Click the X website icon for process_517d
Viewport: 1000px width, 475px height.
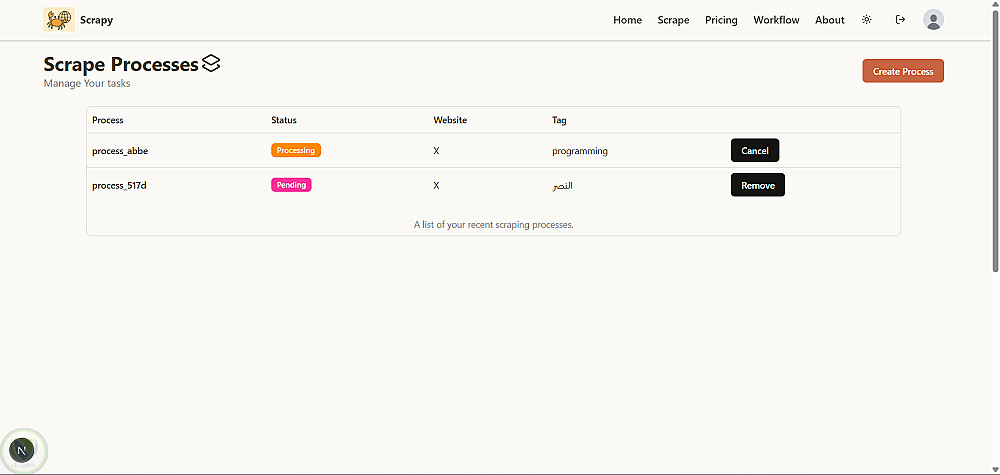click(436, 186)
